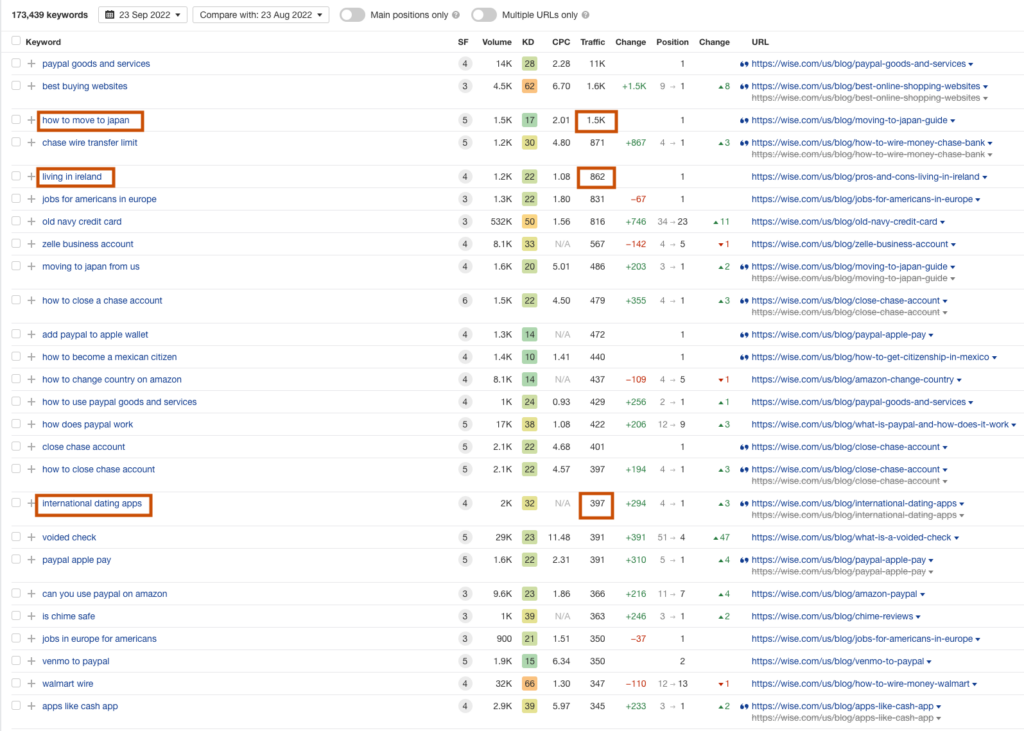Click the KD badge 66 for 'walmart wire'

[x=529, y=684]
